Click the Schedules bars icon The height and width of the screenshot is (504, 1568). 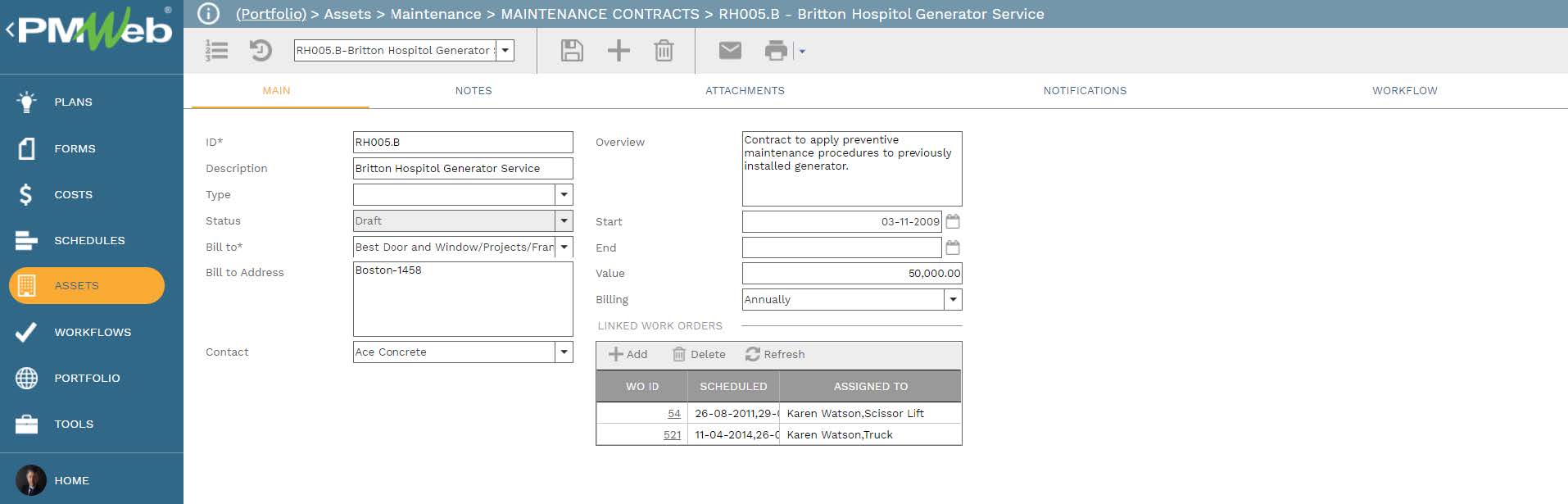[26, 240]
